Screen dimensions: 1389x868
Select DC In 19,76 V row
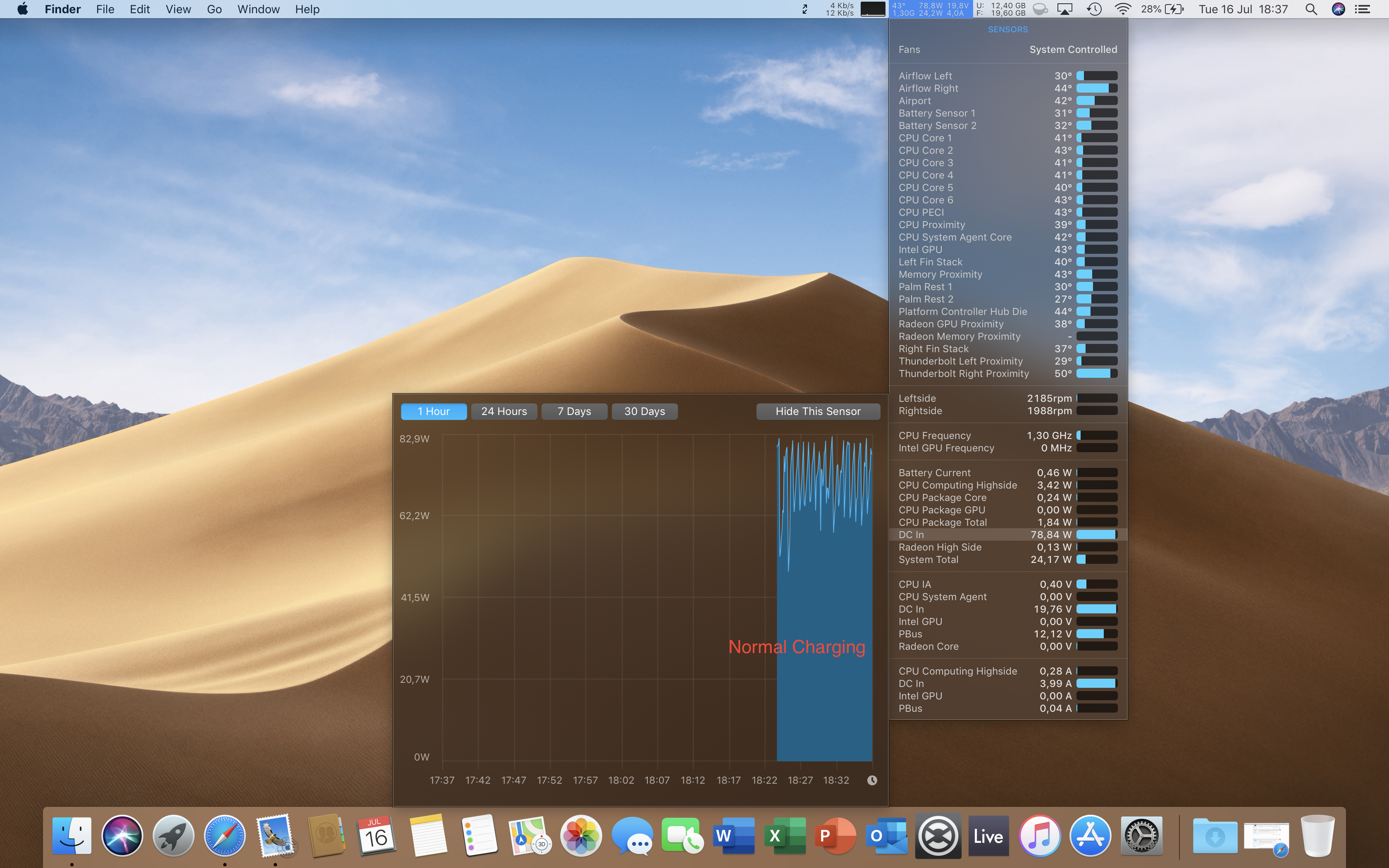coord(1008,609)
